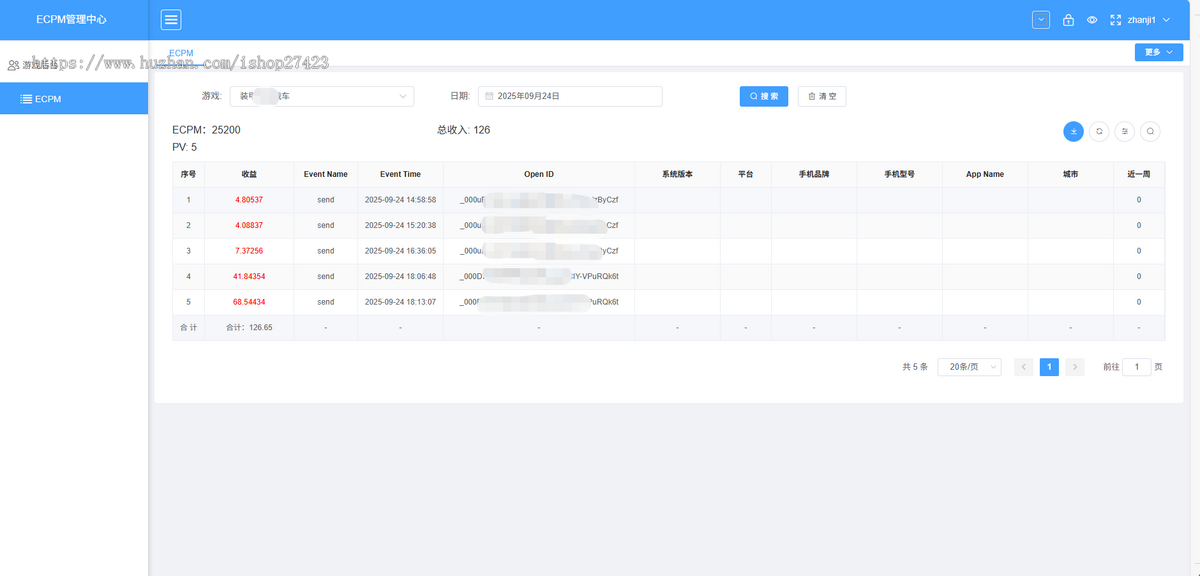Click the 序号 column header
Viewport: 1200px width, 576px height.
[188, 174]
